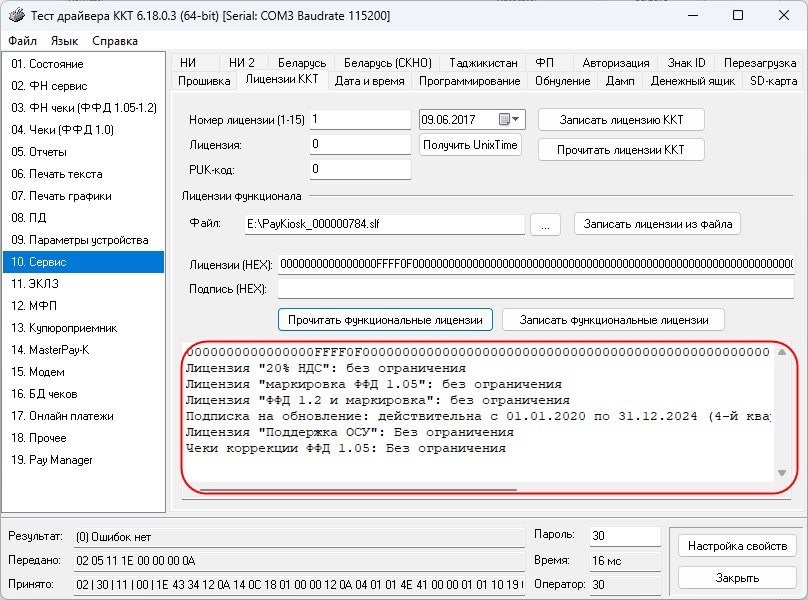Switch to the Дата и время tab

pyautogui.click(x=370, y=81)
